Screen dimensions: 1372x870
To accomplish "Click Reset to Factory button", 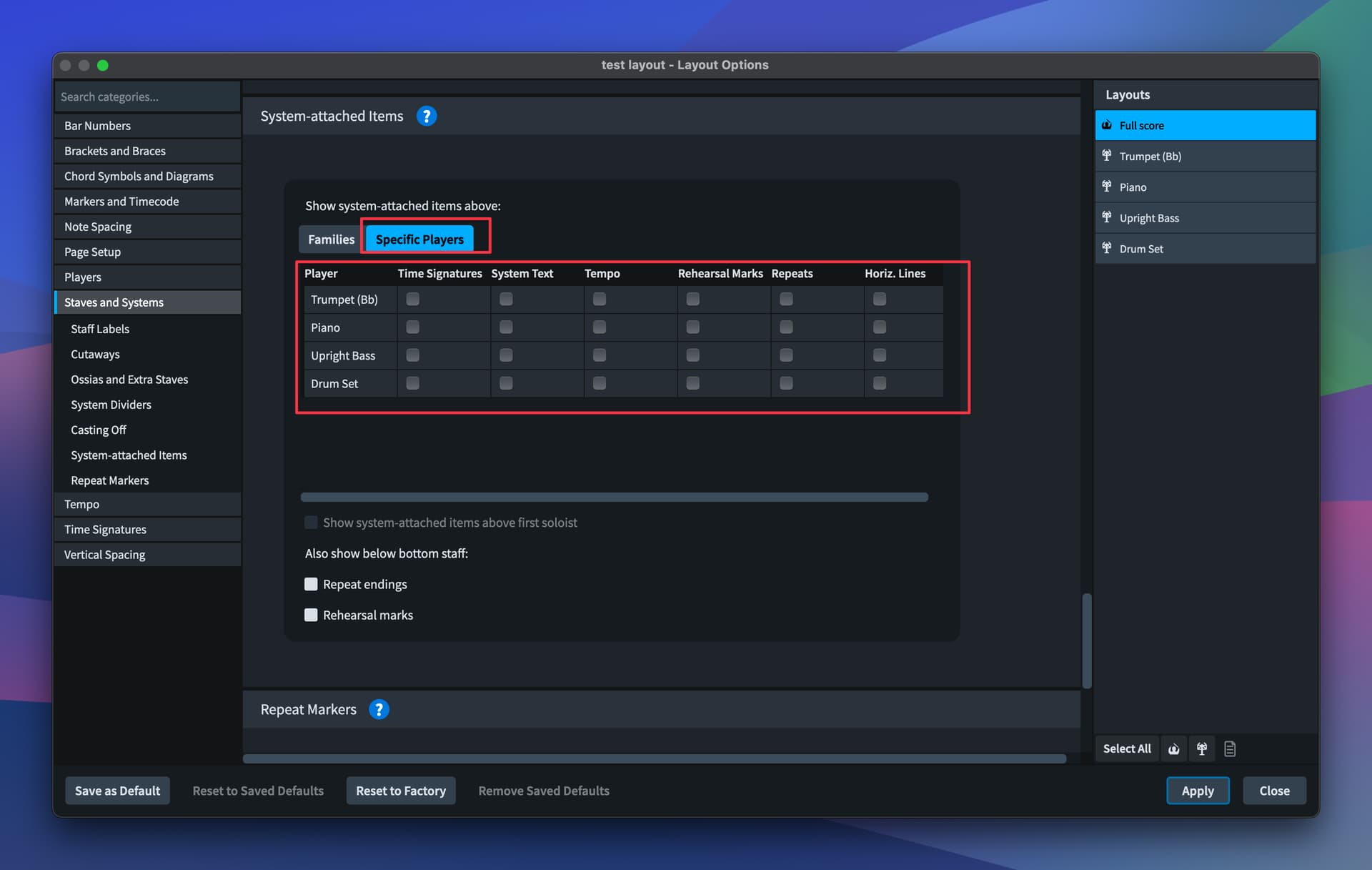I will pyautogui.click(x=401, y=791).
